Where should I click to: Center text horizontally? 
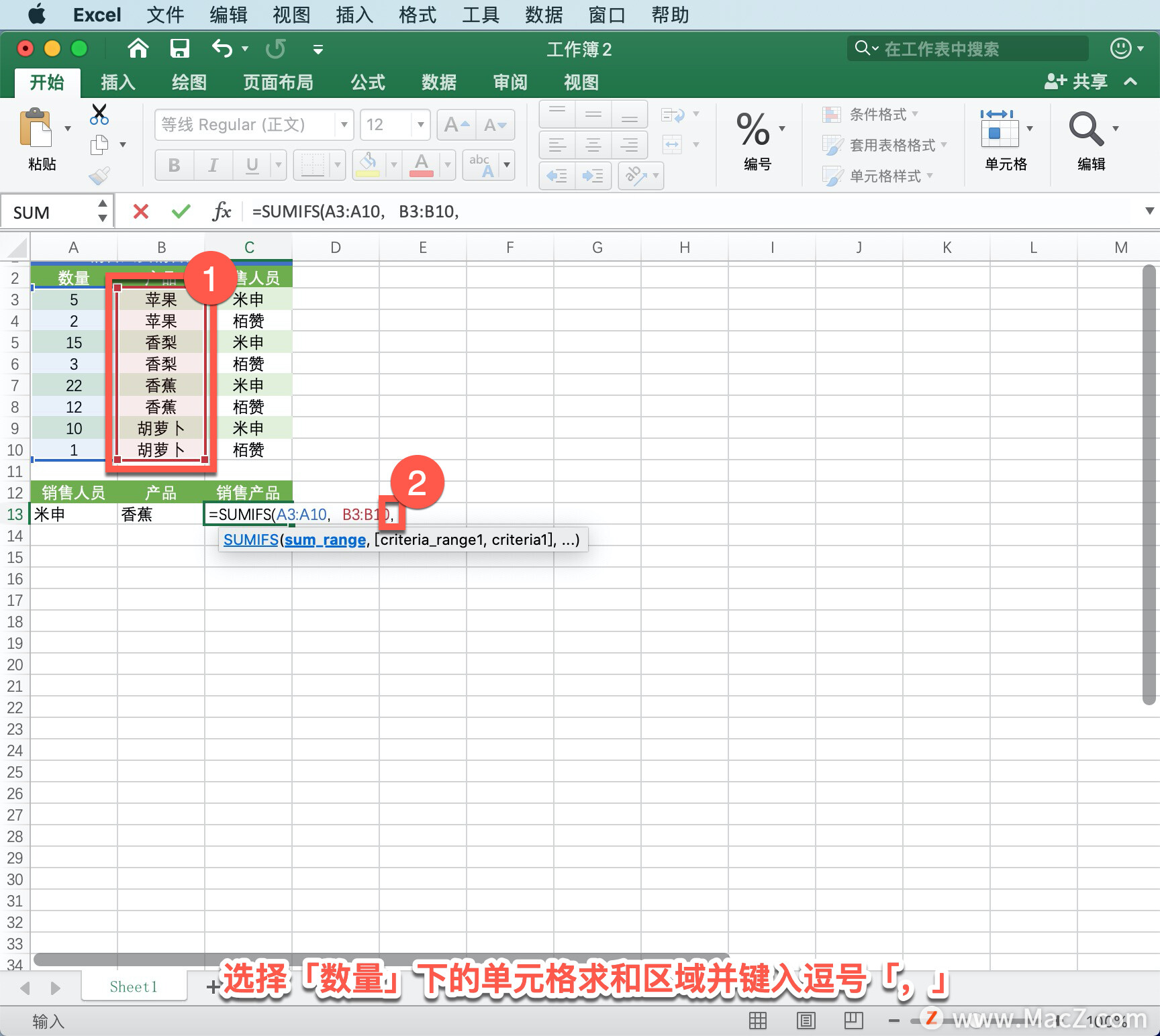click(x=593, y=145)
